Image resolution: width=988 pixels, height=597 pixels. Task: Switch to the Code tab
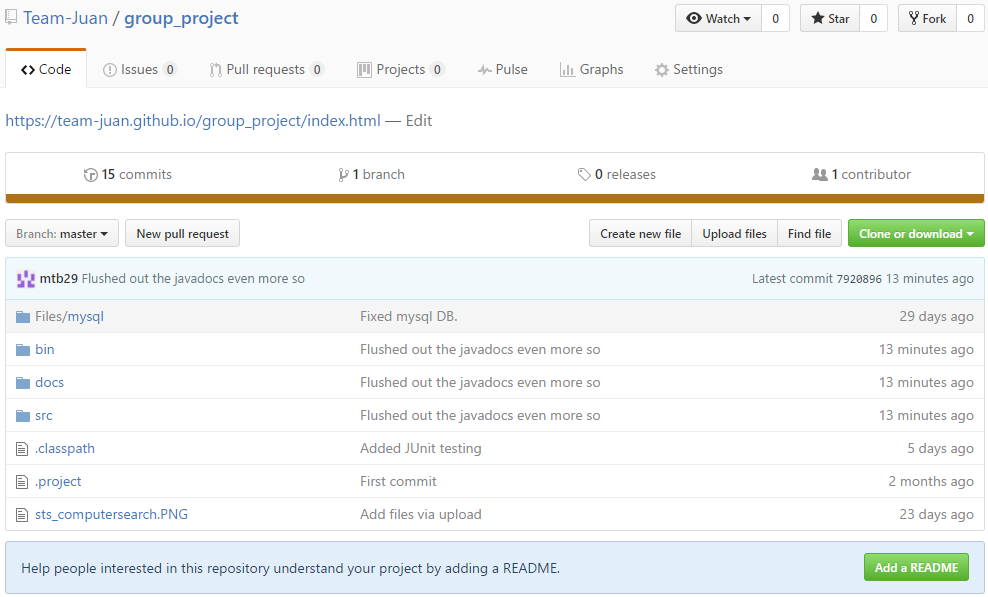46,69
